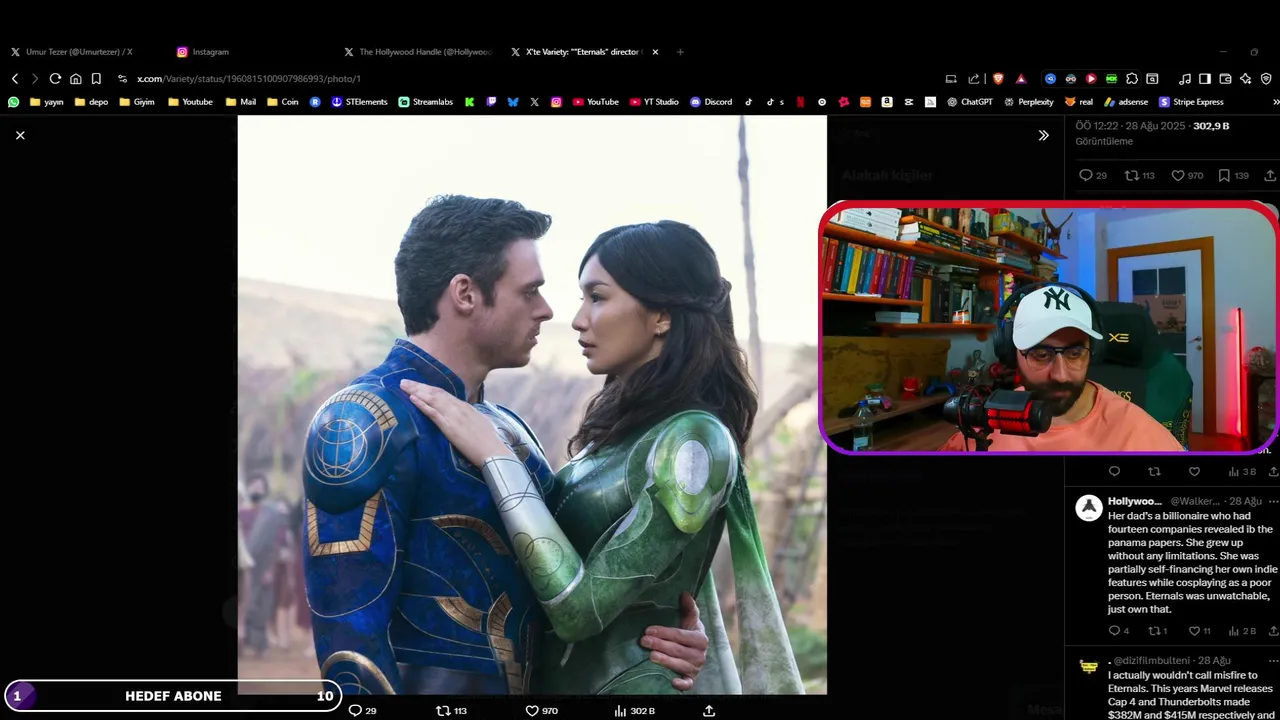Reply to photo via bottom comment icon
The width and height of the screenshot is (1280, 720).
[x=355, y=710]
